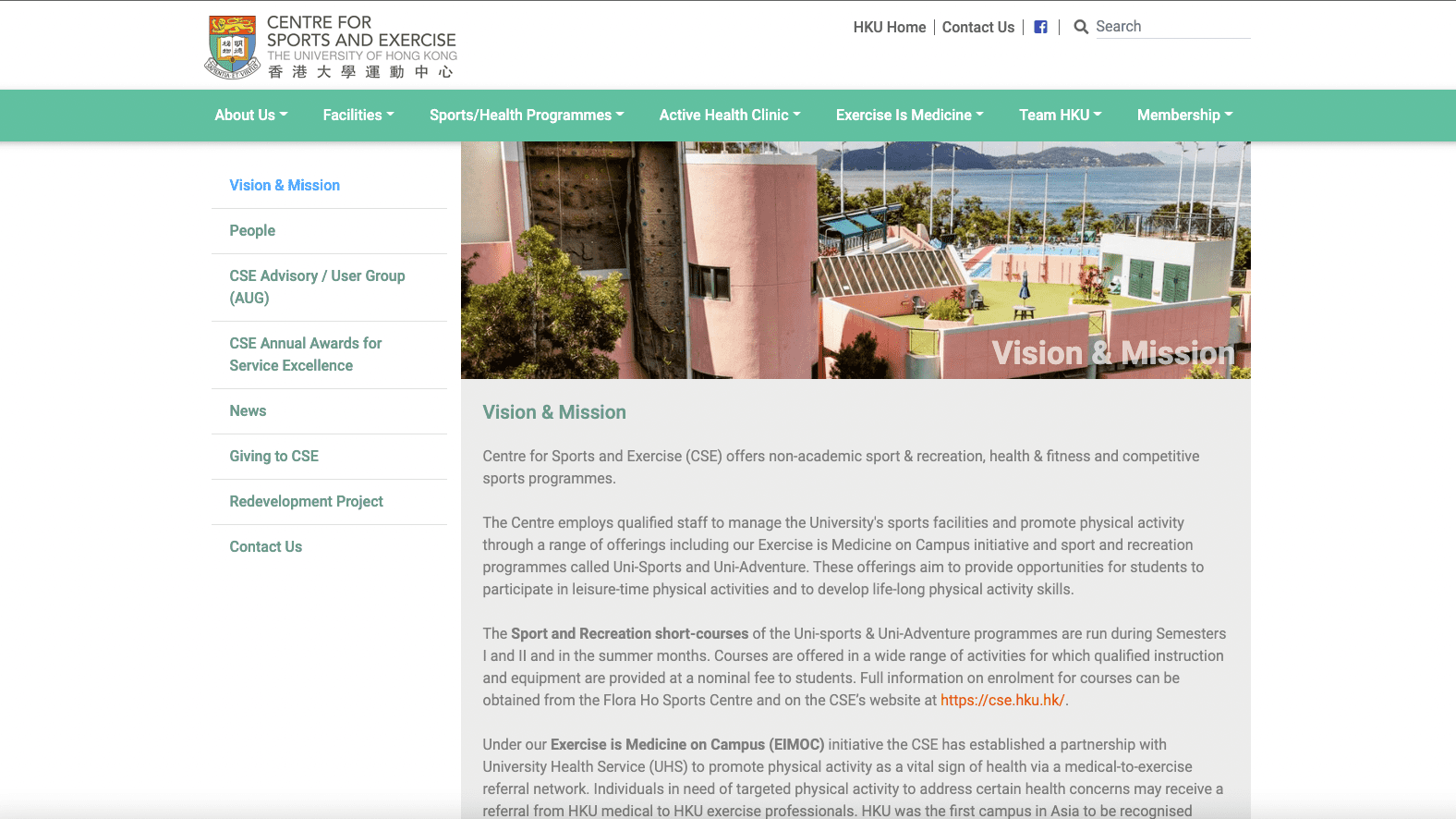
Task: Open the Facebook page icon
Action: [1040, 28]
